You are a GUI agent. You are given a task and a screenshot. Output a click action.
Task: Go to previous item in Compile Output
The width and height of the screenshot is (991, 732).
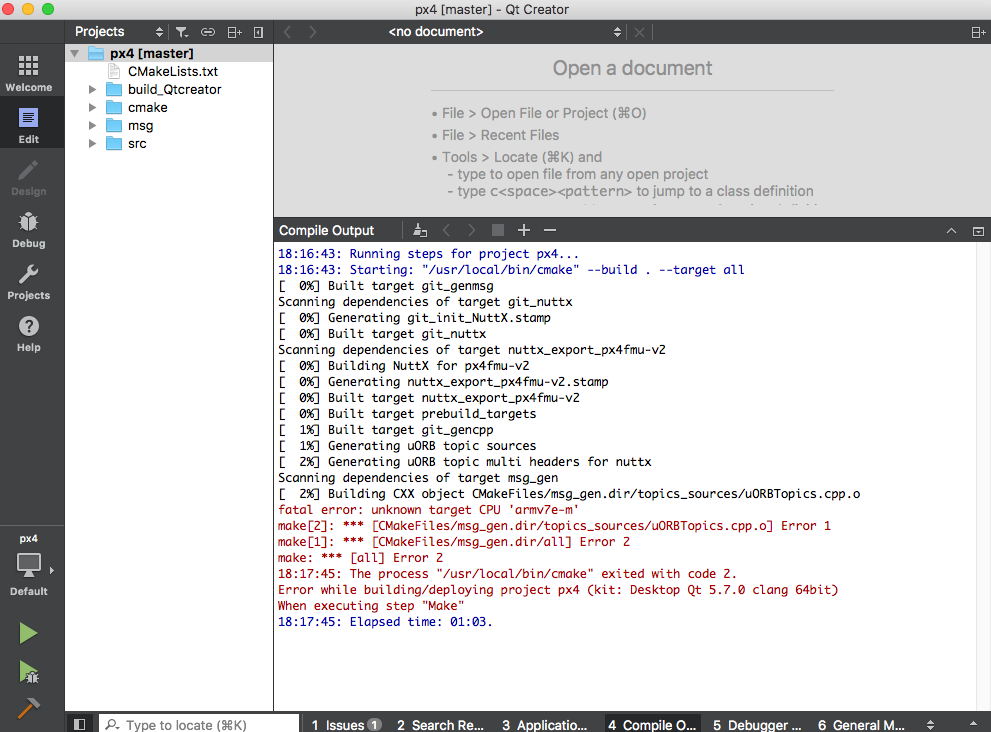447,231
